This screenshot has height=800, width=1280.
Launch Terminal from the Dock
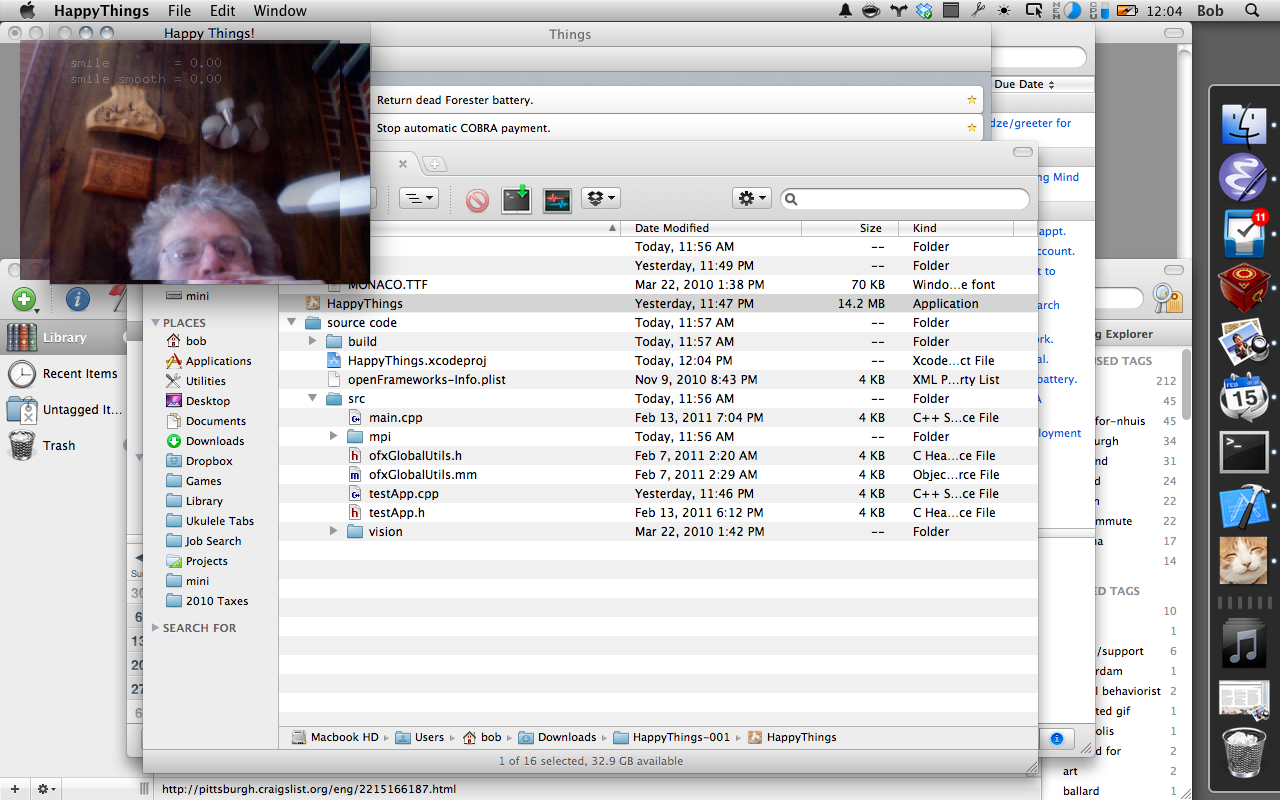1243,452
